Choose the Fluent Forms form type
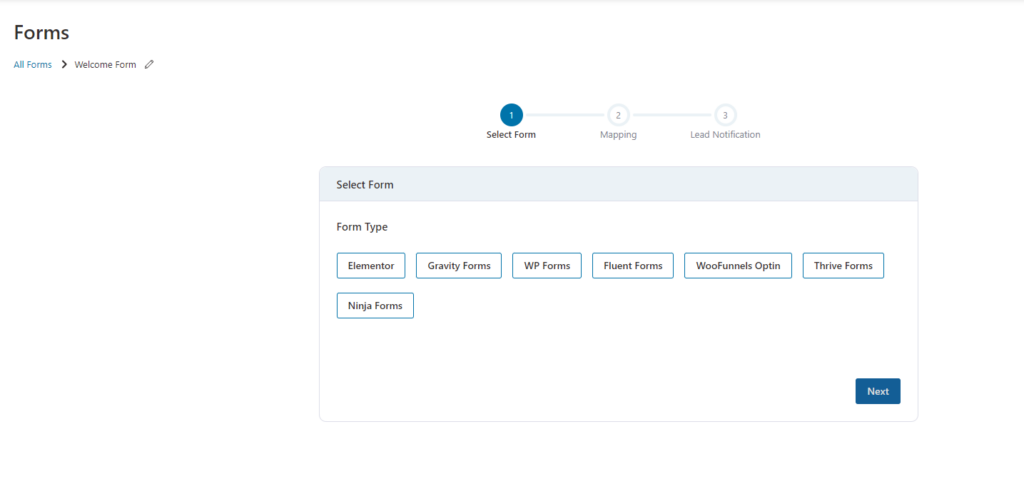Image resolution: width=1024 pixels, height=494 pixels. [633, 266]
